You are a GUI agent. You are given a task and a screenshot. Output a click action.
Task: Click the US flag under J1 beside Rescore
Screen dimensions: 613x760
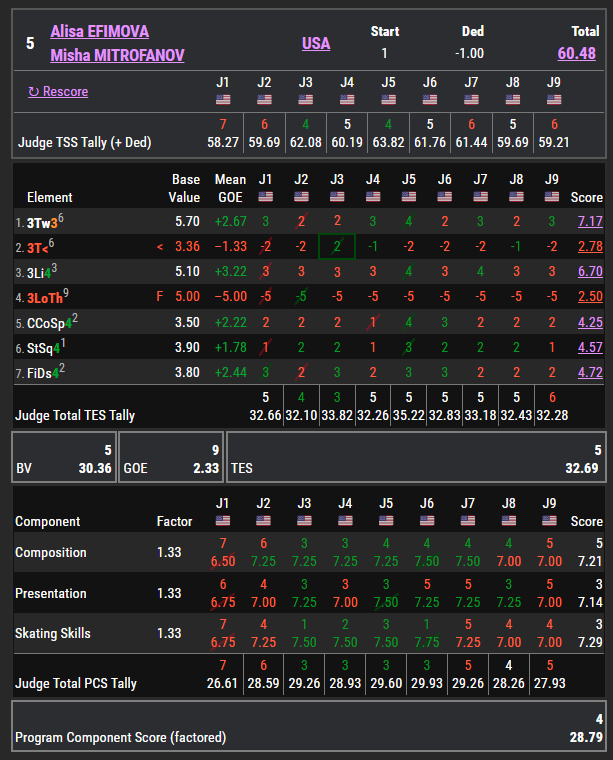pos(223,99)
